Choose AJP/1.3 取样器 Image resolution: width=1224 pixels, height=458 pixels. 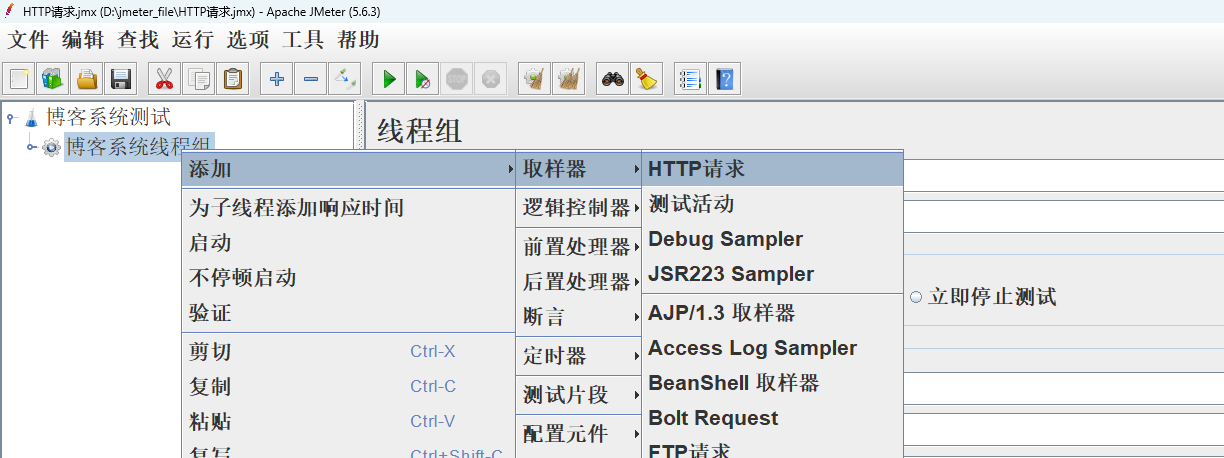coord(772,313)
